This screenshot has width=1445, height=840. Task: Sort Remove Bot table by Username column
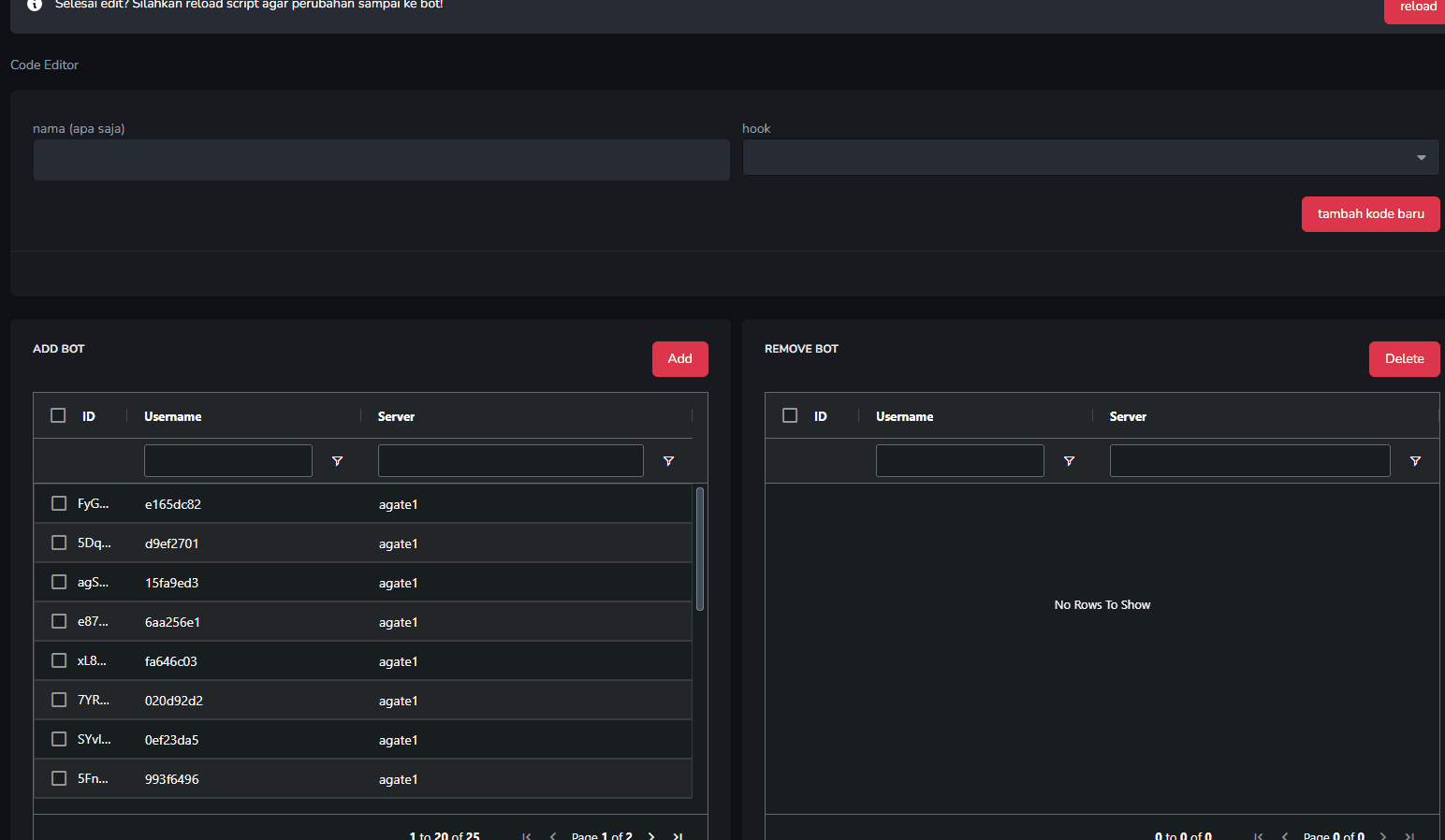click(904, 416)
